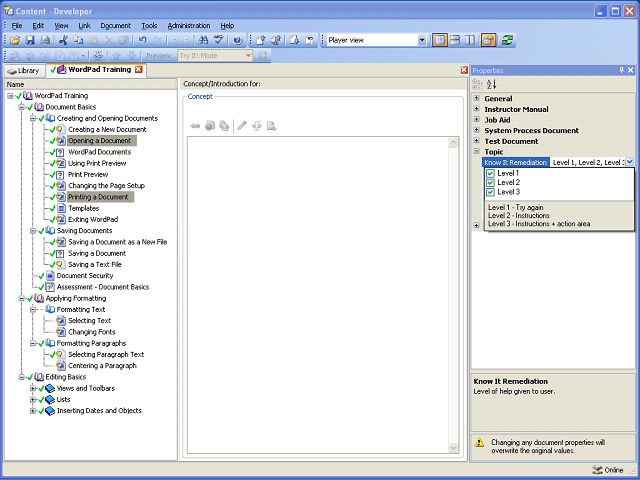Open the Administration menu

pyautogui.click(x=189, y=26)
